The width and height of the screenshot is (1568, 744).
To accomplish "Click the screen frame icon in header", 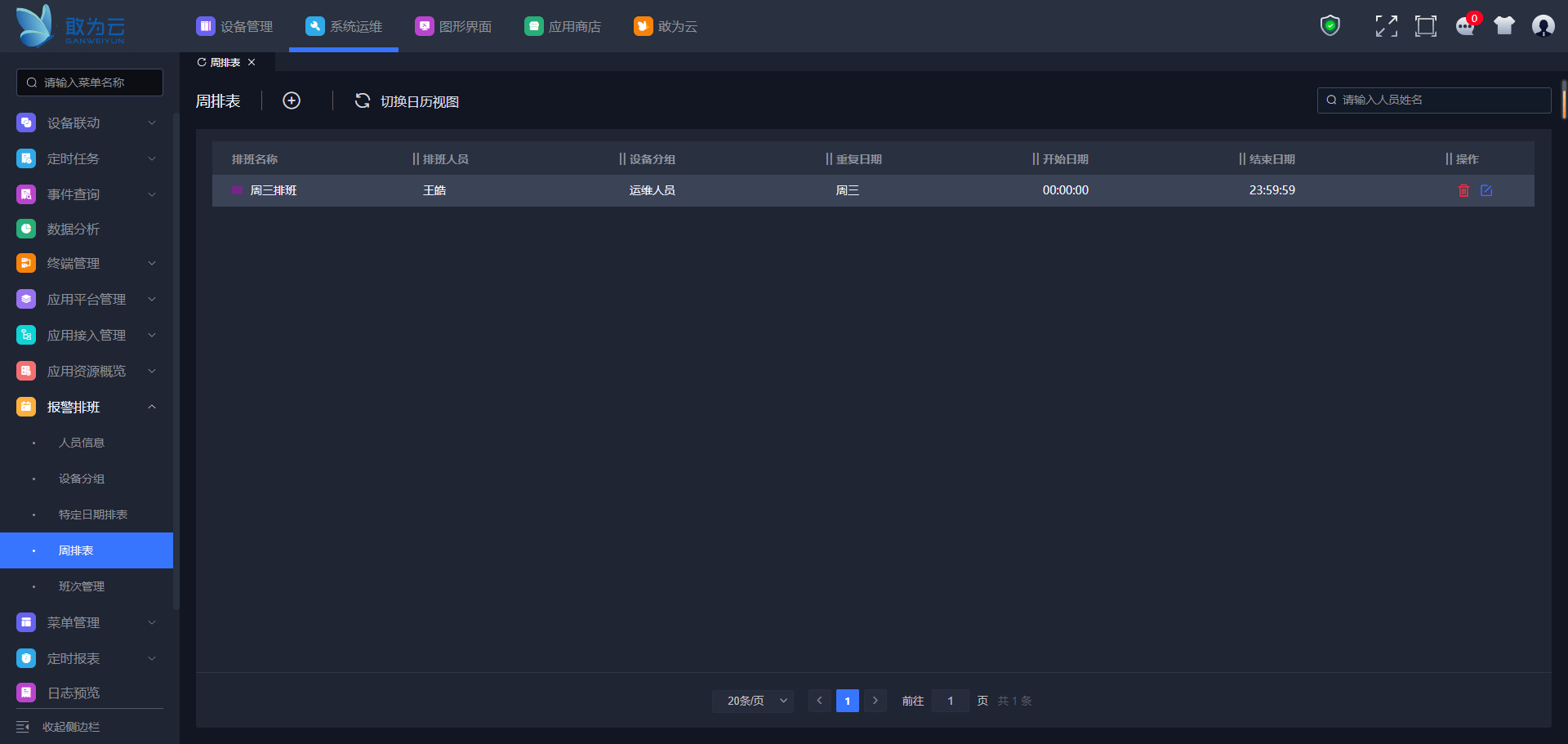I will click(1425, 26).
